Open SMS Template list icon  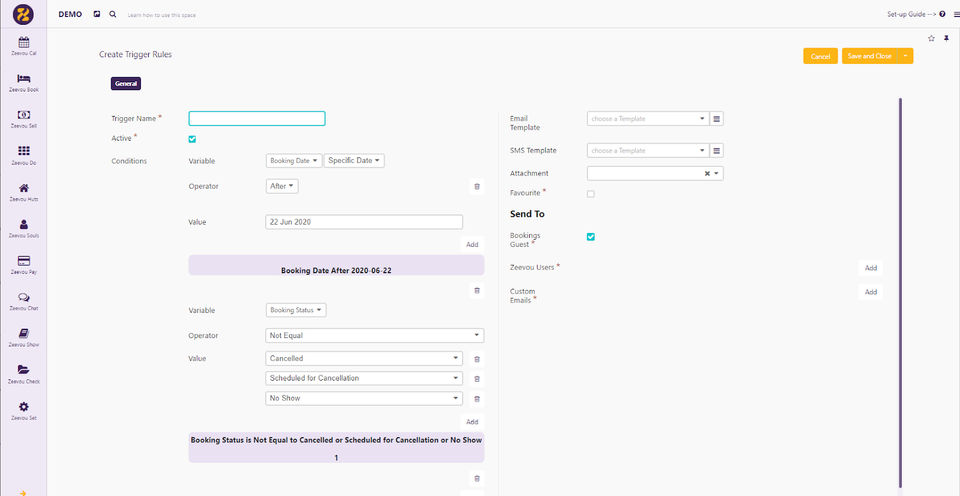(x=717, y=150)
